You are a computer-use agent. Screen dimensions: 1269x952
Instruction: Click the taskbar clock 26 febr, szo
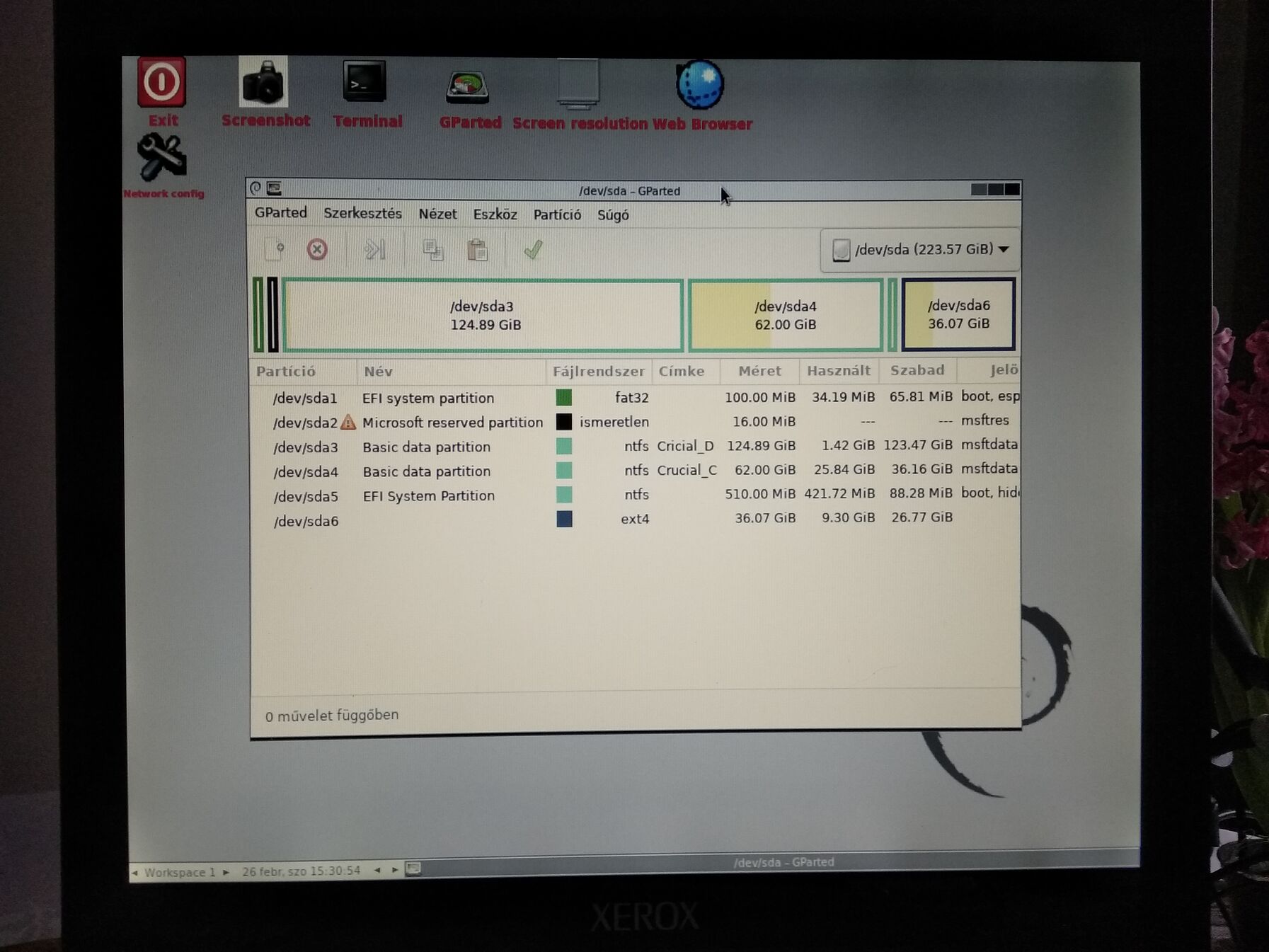click(x=301, y=871)
